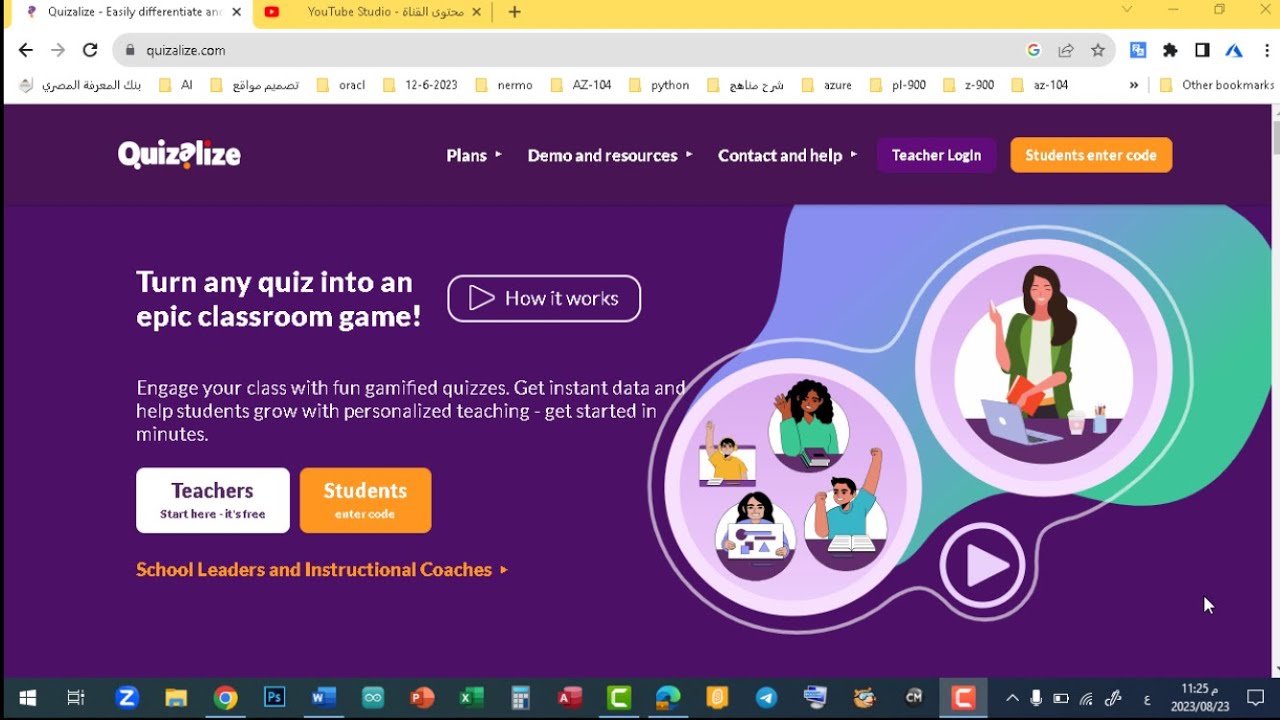Image resolution: width=1280 pixels, height=720 pixels.
Task: Click the round play button in illustration
Action: pos(982,566)
